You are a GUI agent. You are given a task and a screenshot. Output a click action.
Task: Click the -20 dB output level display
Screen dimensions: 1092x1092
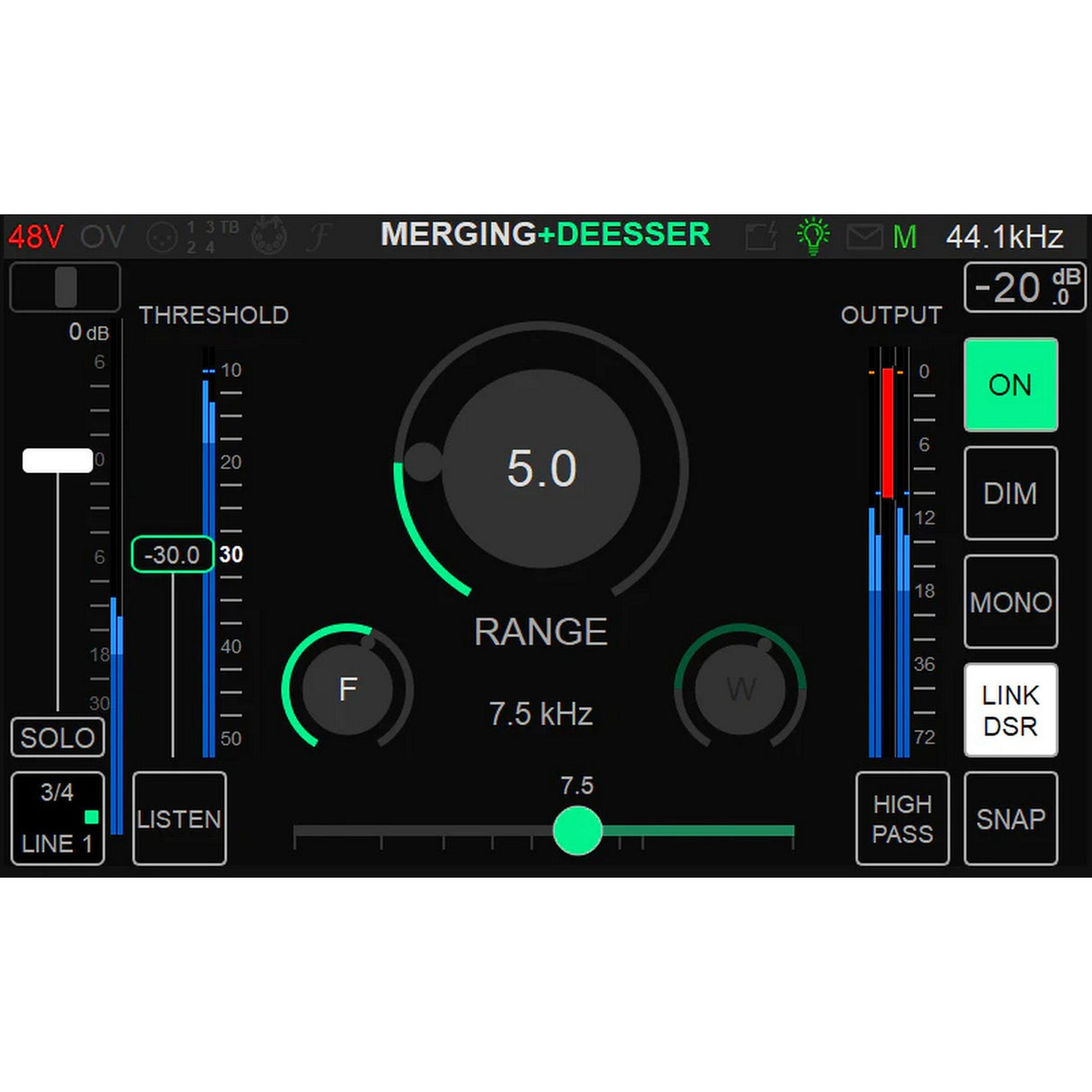pos(1024,287)
